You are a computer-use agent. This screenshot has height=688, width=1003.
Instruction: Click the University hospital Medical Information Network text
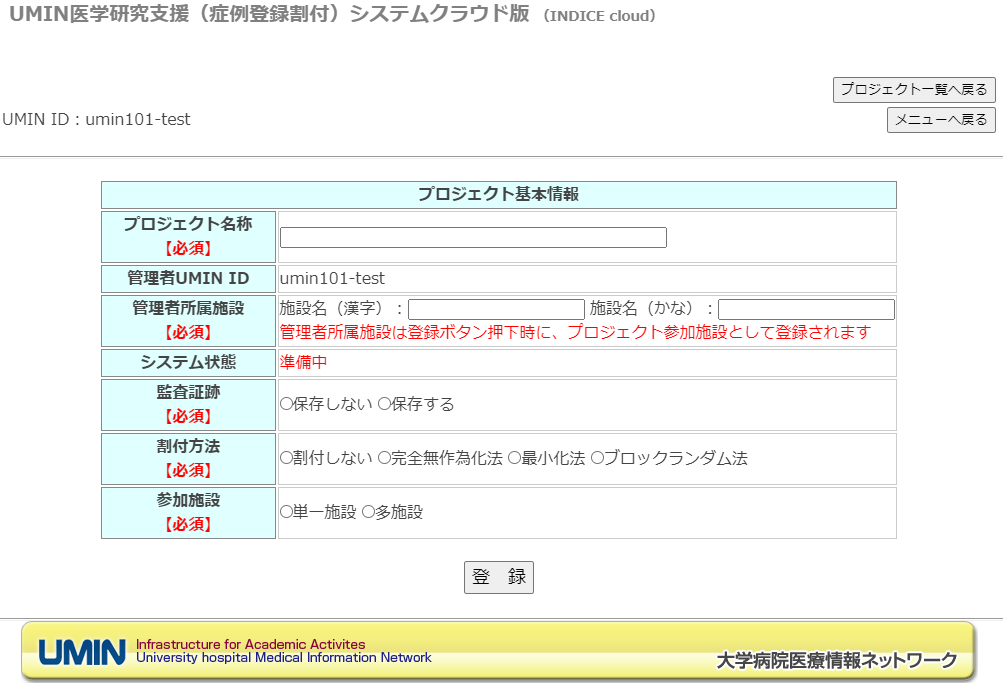click(x=284, y=658)
